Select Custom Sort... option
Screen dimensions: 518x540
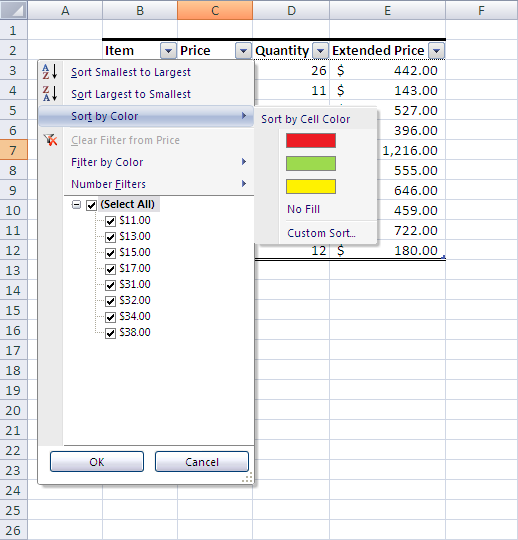click(321, 233)
